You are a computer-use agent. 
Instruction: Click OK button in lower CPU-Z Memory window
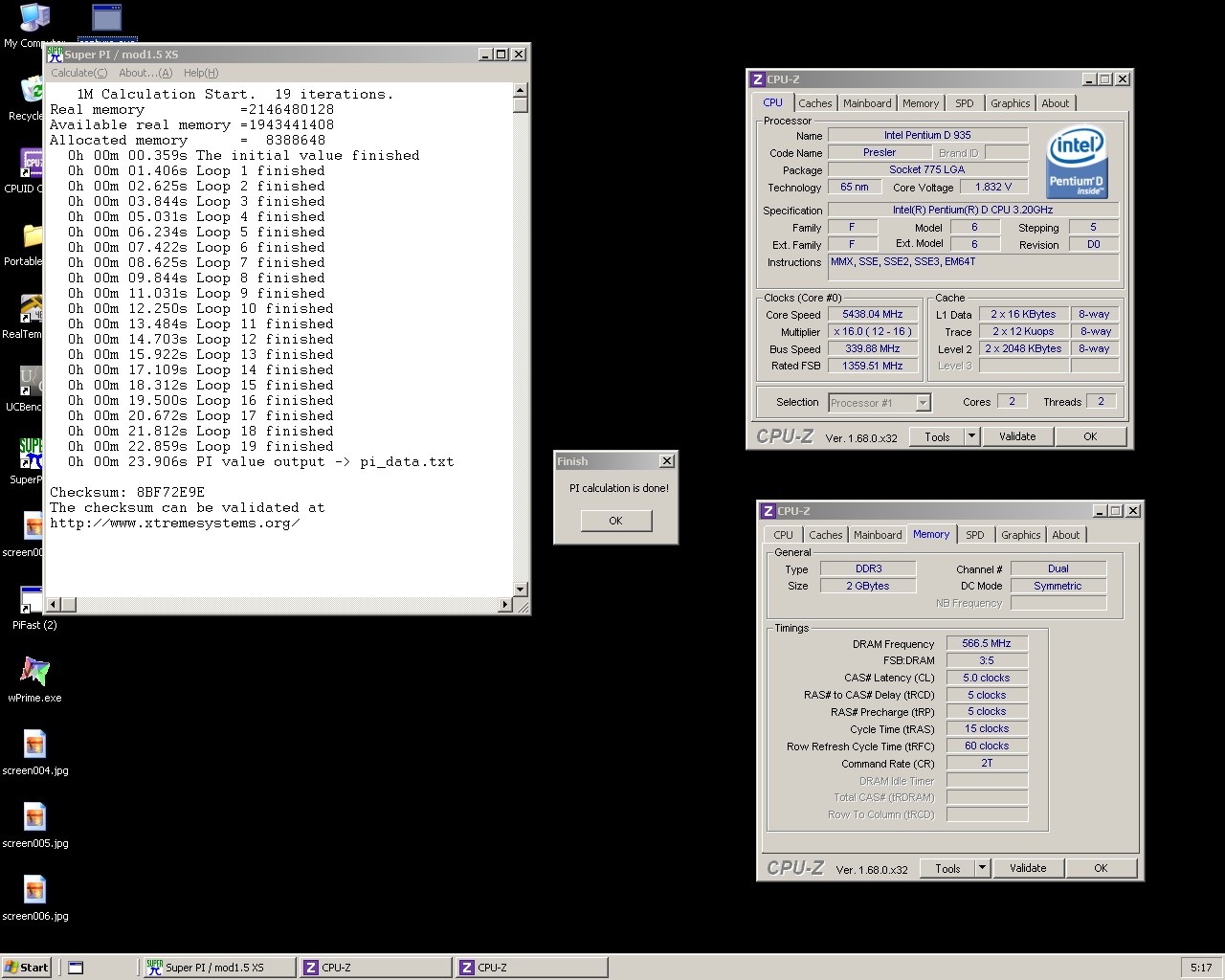pos(1101,868)
